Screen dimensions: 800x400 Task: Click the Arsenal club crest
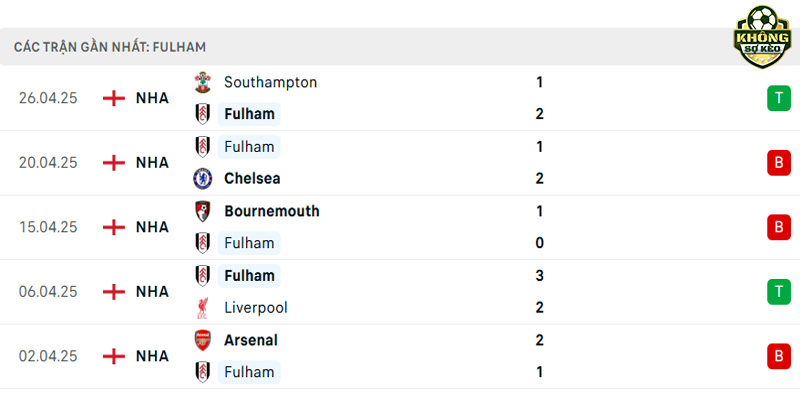pyautogui.click(x=203, y=340)
